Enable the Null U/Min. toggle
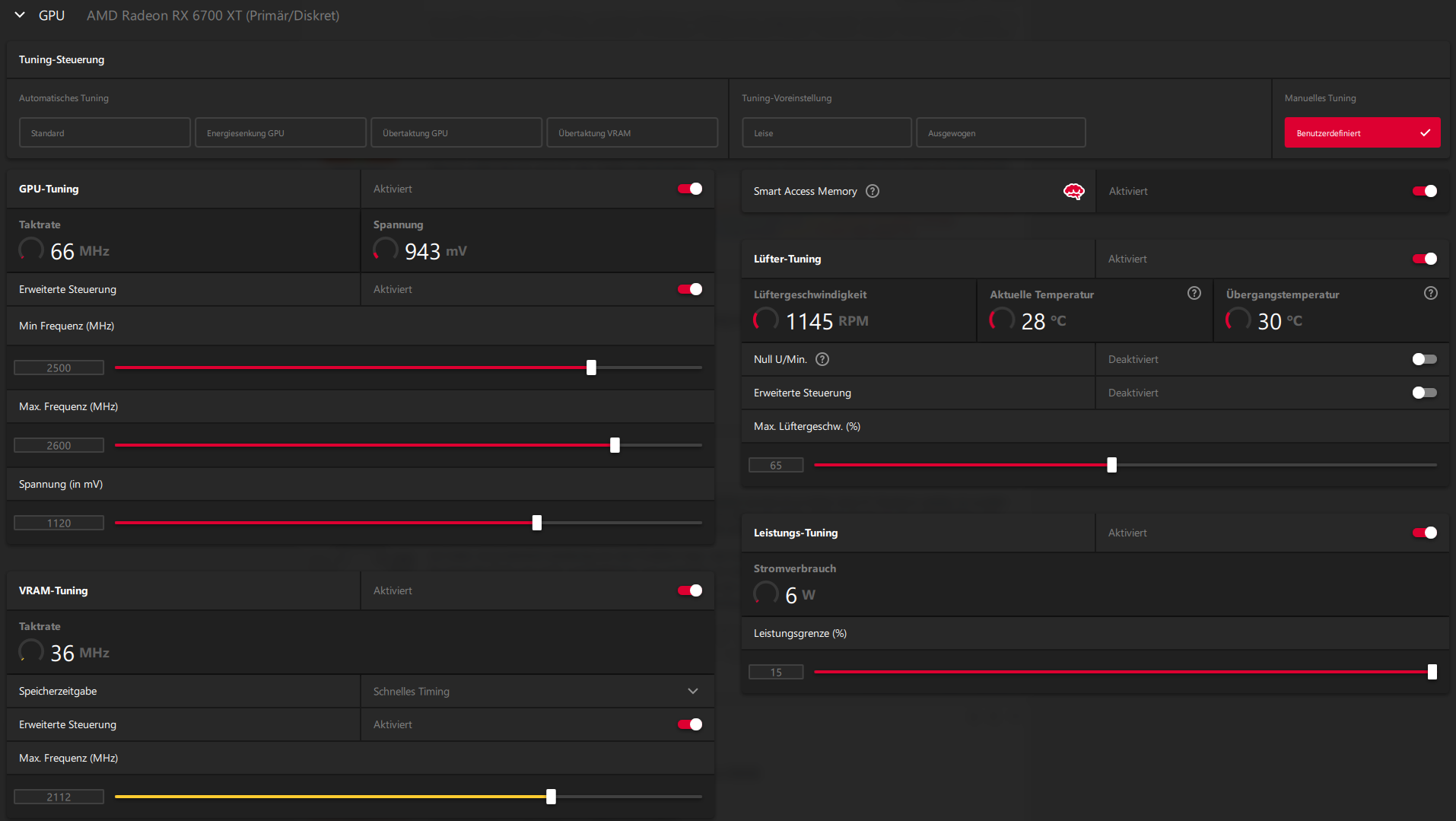The height and width of the screenshot is (821, 1456). [1425, 359]
